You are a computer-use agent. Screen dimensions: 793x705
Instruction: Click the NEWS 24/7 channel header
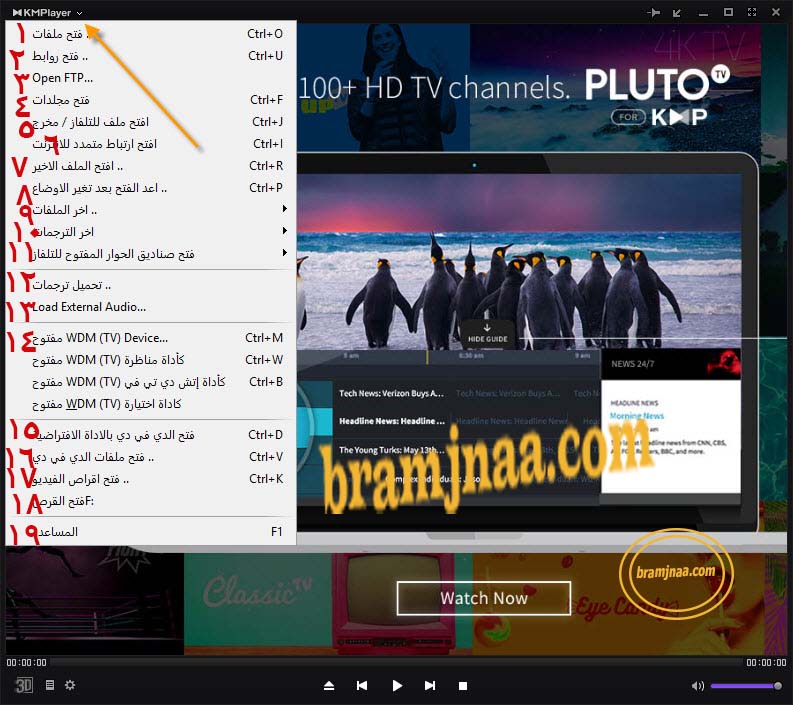click(x=671, y=364)
